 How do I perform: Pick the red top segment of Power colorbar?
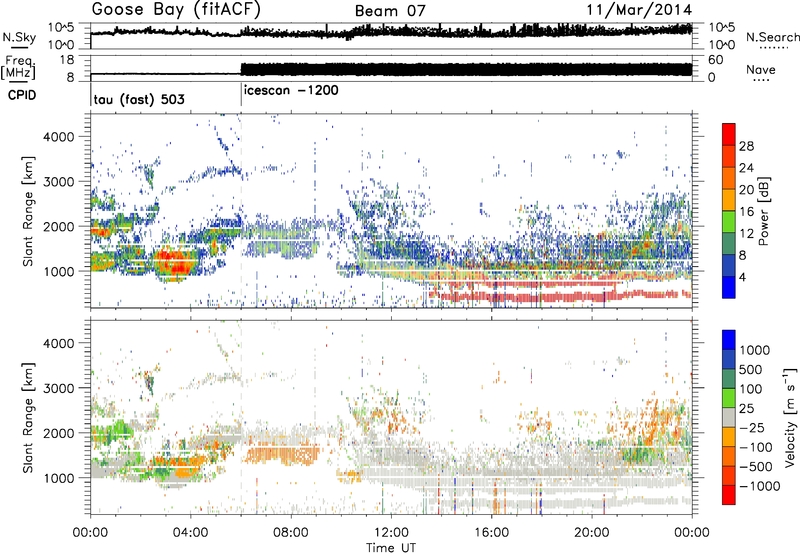[x=729, y=134]
